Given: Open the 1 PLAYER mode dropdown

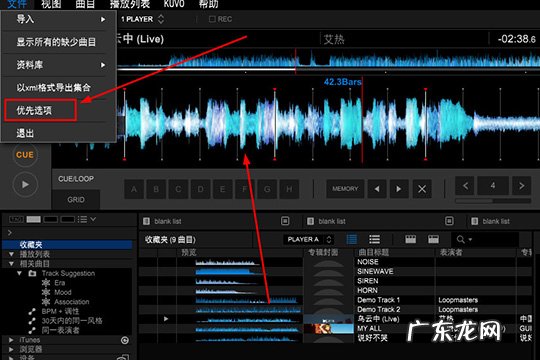Looking at the screenshot, I should (x=142, y=19).
